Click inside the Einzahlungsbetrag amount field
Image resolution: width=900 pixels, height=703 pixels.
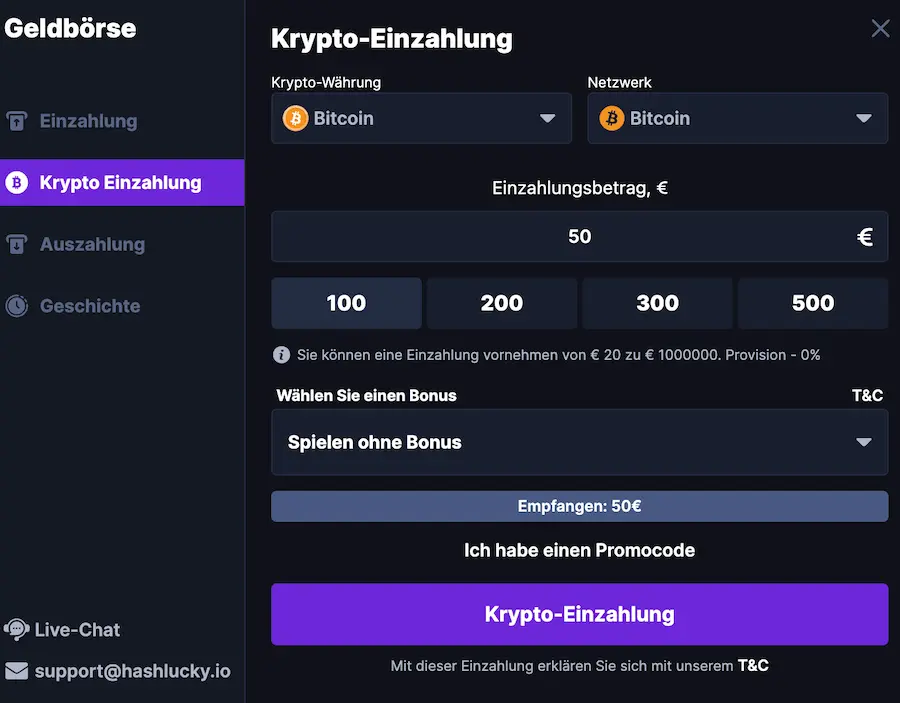(x=579, y=236)
